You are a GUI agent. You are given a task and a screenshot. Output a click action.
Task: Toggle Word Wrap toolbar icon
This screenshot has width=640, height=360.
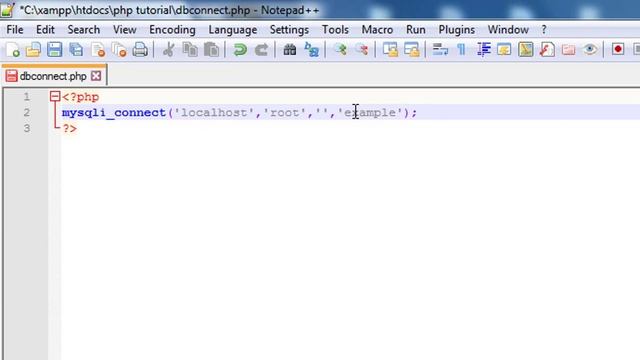(x=440, y=50)
